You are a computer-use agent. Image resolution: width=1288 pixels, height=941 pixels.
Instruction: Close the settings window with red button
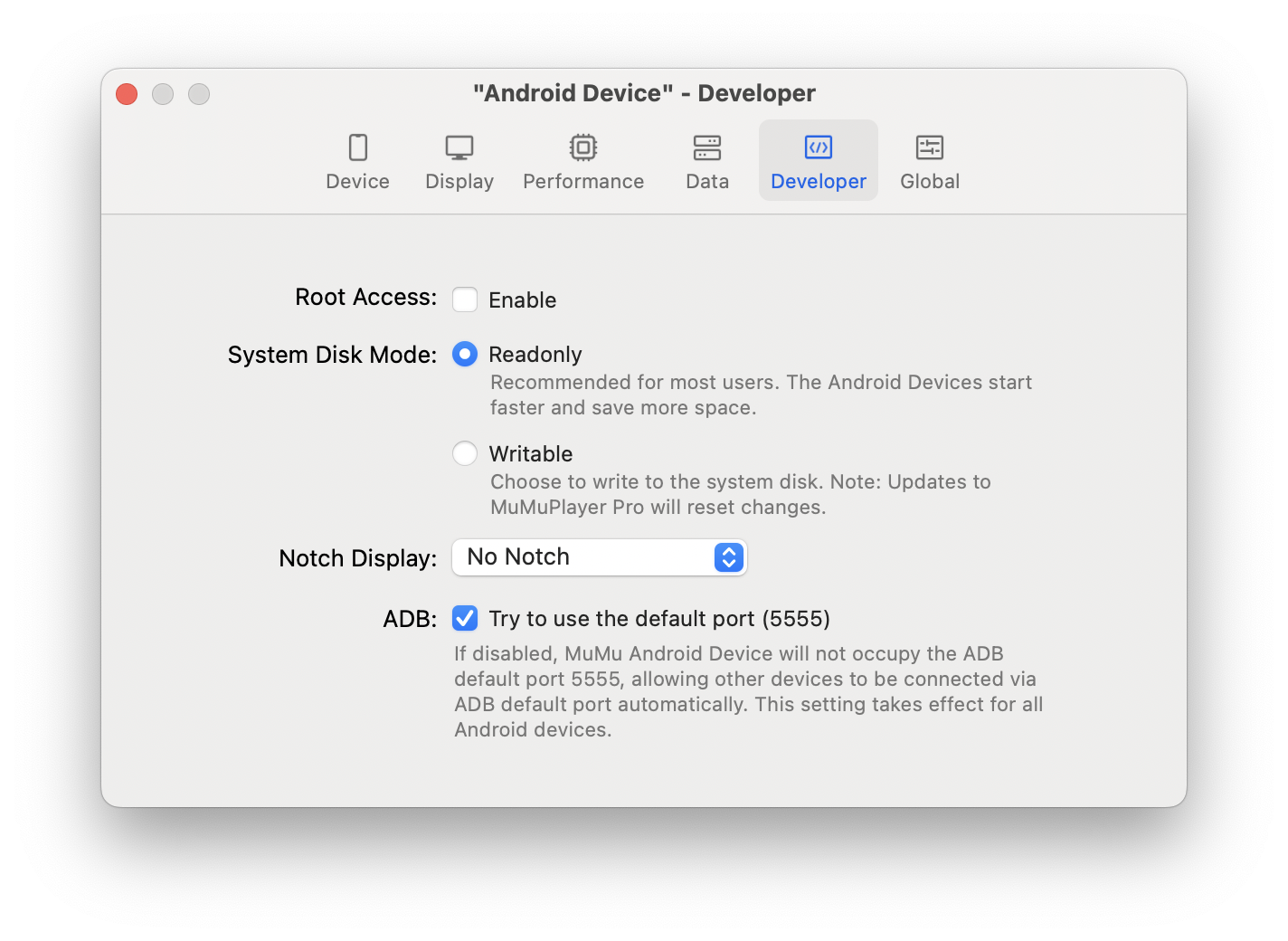[x=127, y=94]
